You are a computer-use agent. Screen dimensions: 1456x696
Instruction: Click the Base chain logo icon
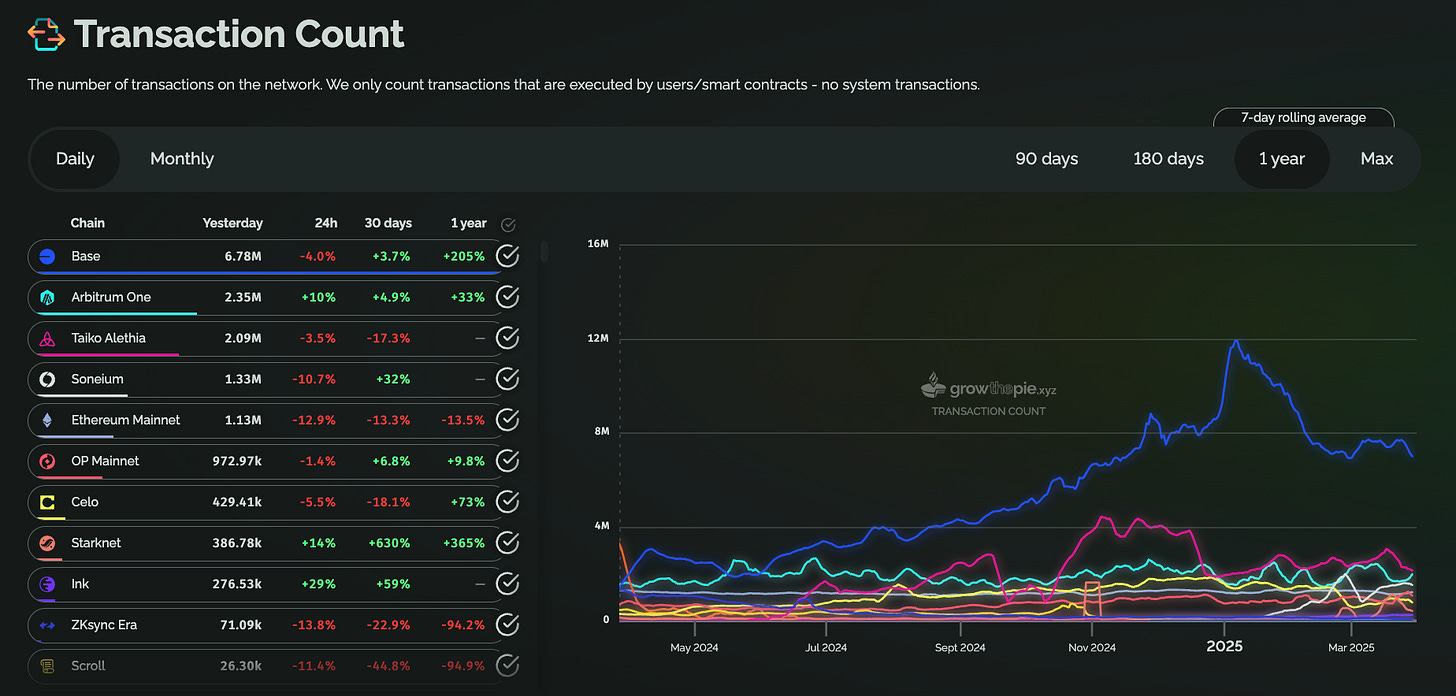pos(47,257)
